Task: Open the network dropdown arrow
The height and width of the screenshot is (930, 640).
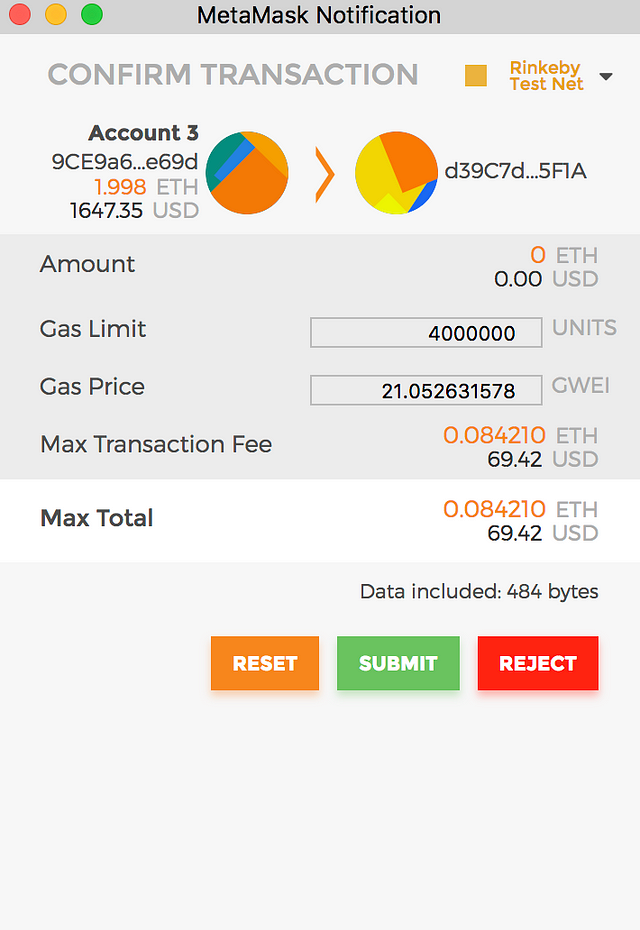Action: 606,77
